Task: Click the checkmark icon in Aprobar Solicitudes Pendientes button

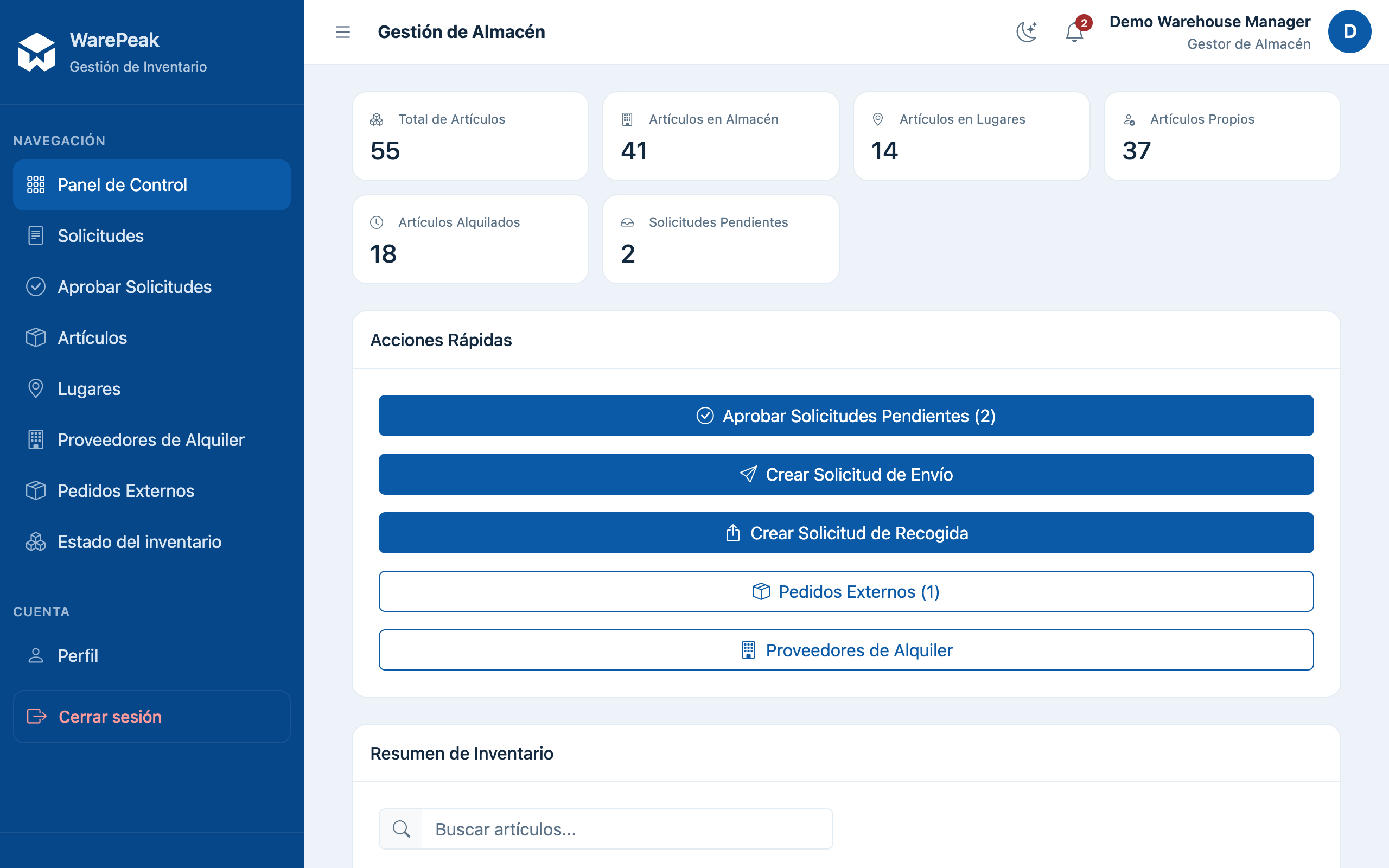Action: pos(705,416)
